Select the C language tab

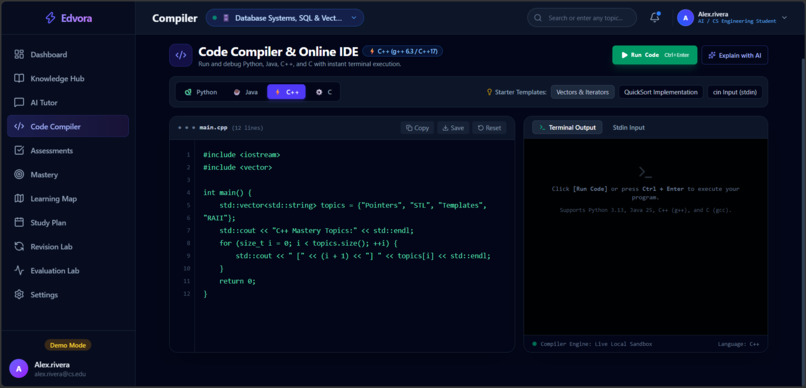[x=324, y=92]
